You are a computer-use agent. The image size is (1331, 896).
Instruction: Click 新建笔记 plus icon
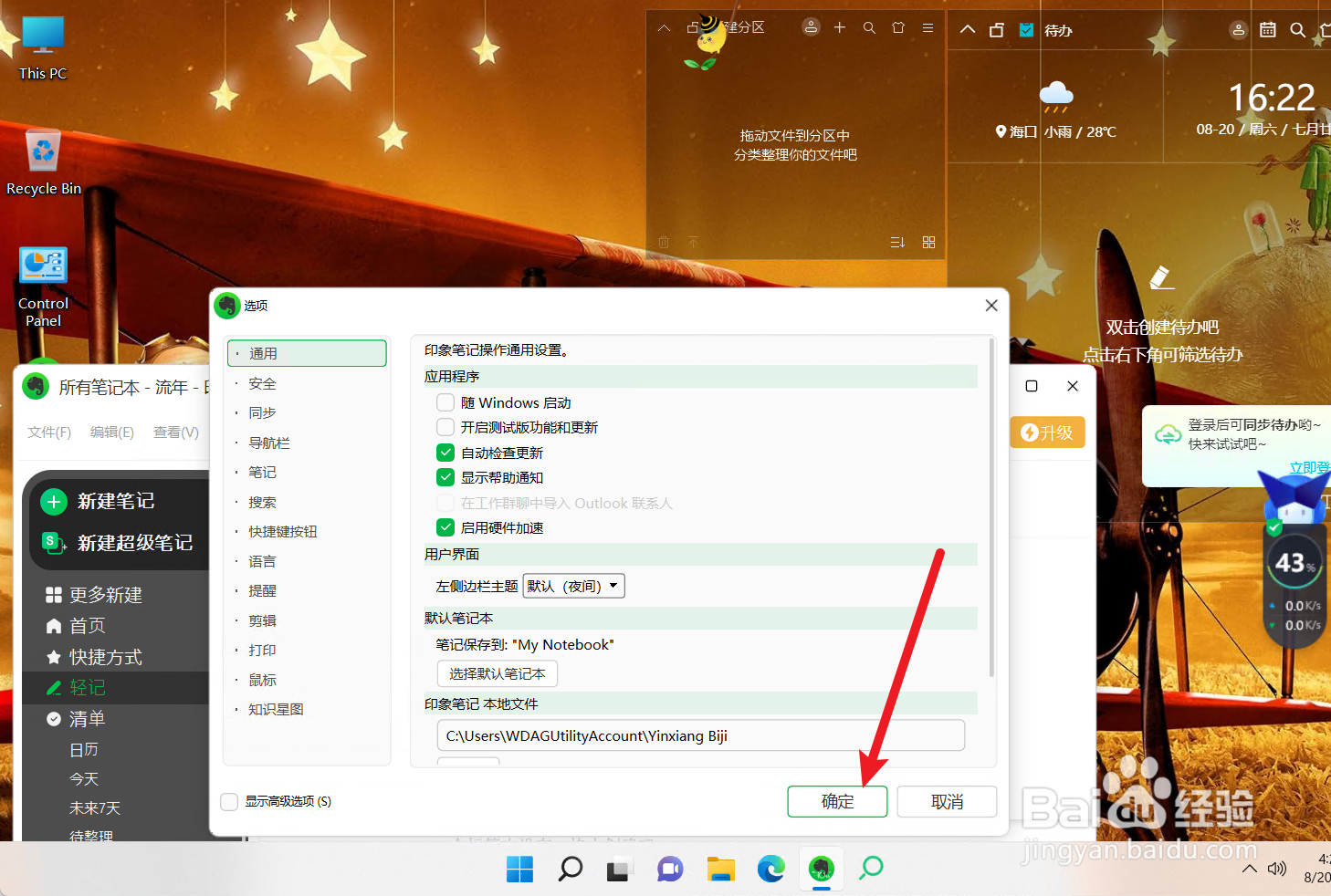[x=54, y=501]
